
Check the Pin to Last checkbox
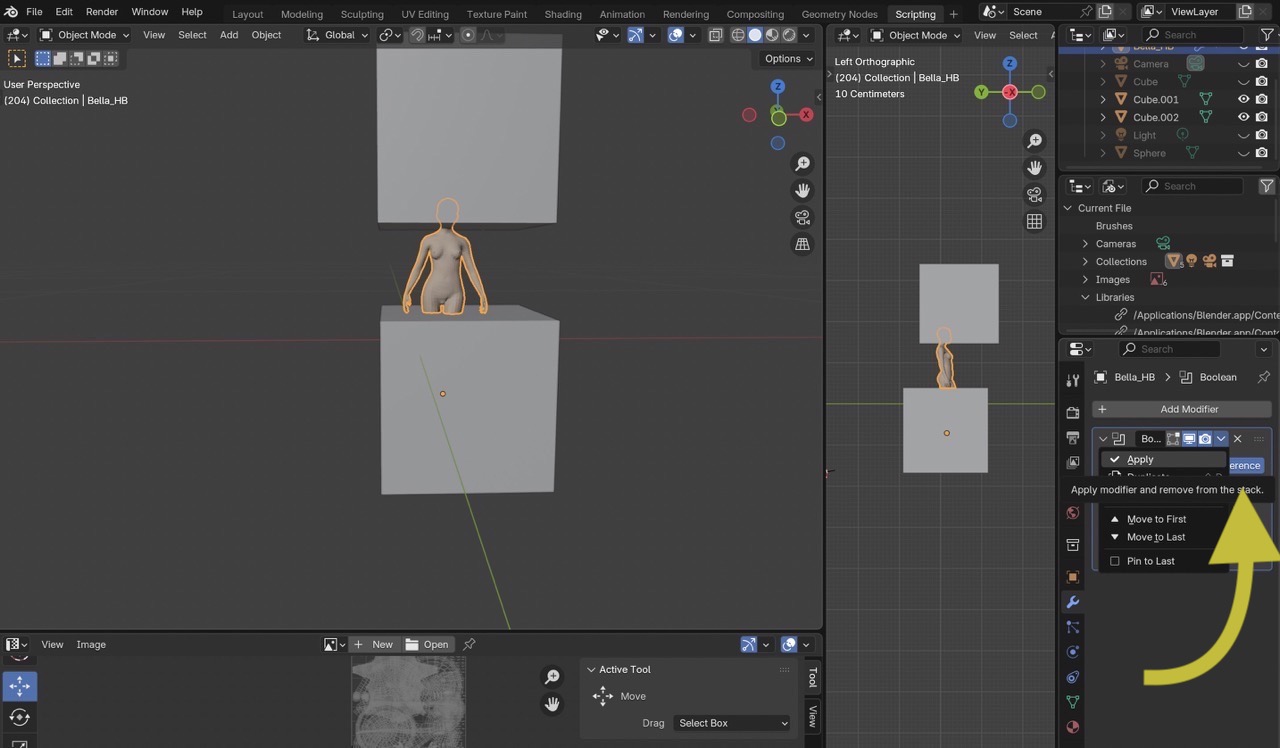(1115, 561)
